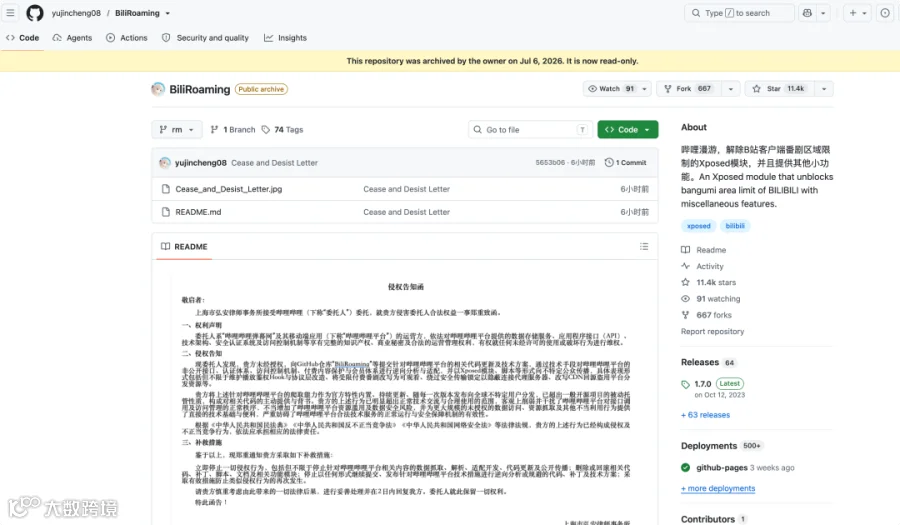Open file Cease_and_Desist_Letter.jpg
The height and width of the screenshot is (525, 900).
point(228,189)
